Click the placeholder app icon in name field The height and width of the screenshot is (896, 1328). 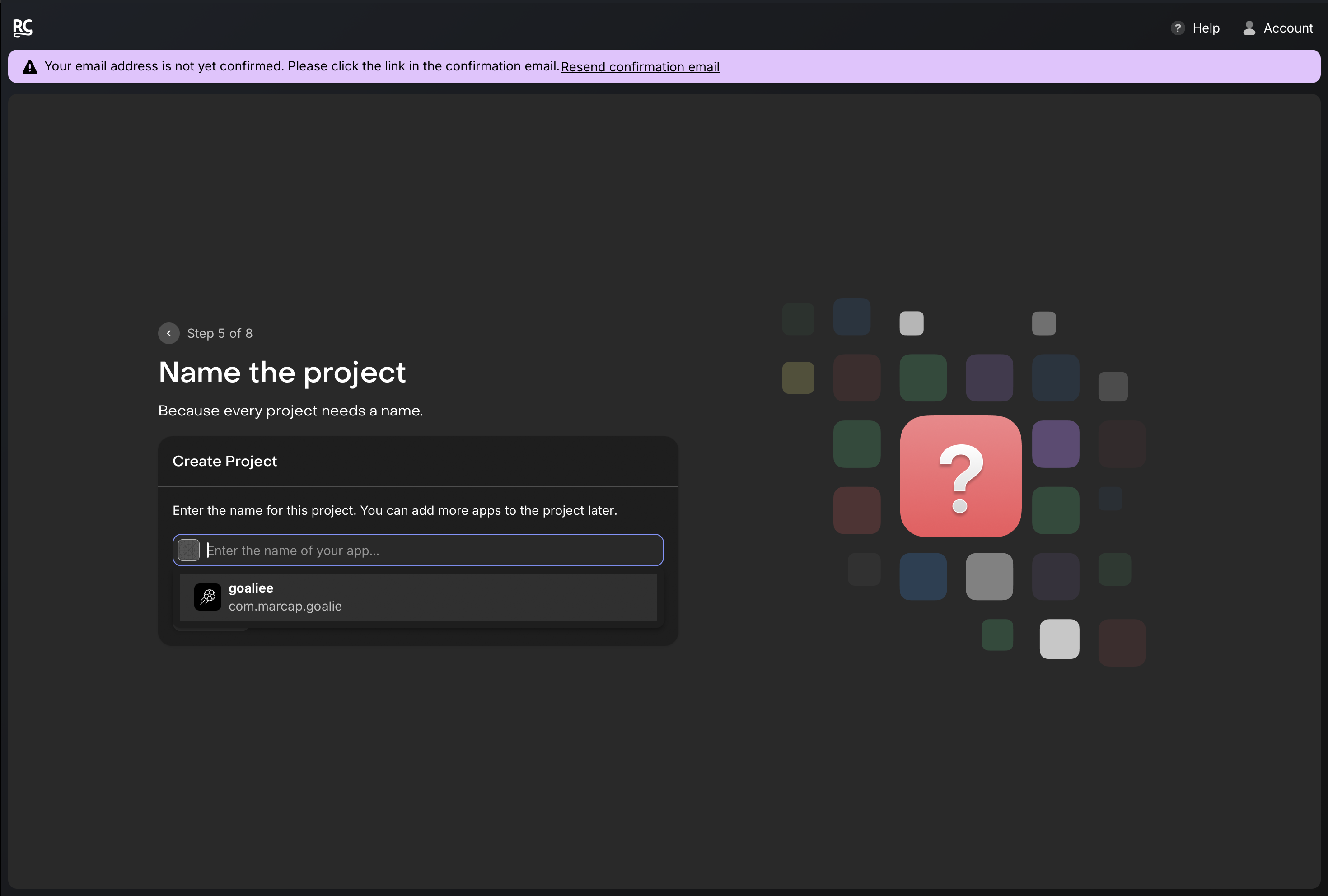point(188,550)
